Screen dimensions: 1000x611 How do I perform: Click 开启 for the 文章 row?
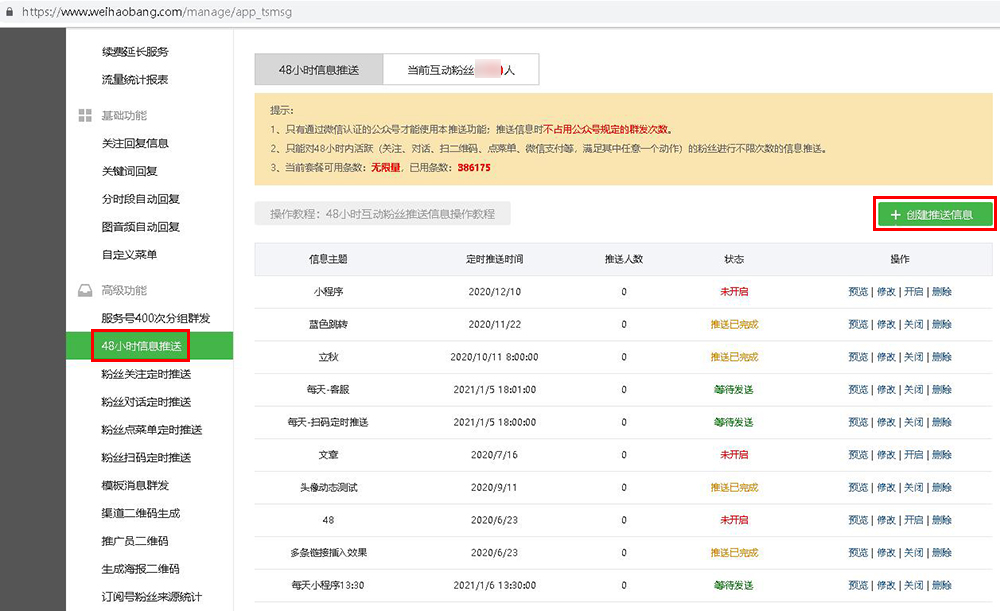[x=913, y=455]
